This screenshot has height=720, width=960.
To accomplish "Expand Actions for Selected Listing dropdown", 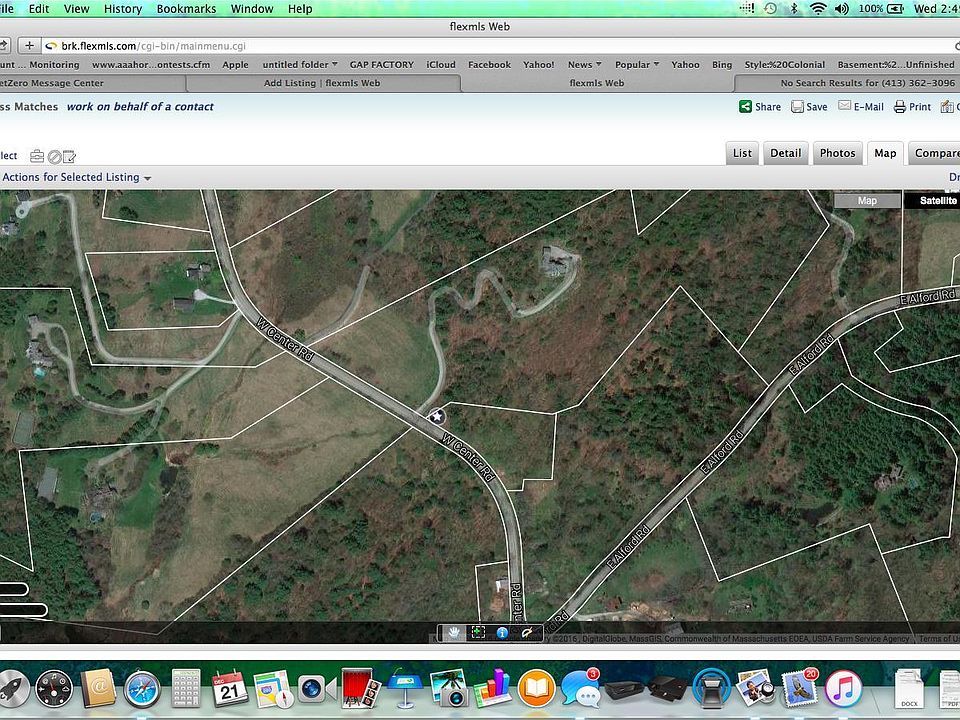I will pyautogui.click(x=77, y=178).
